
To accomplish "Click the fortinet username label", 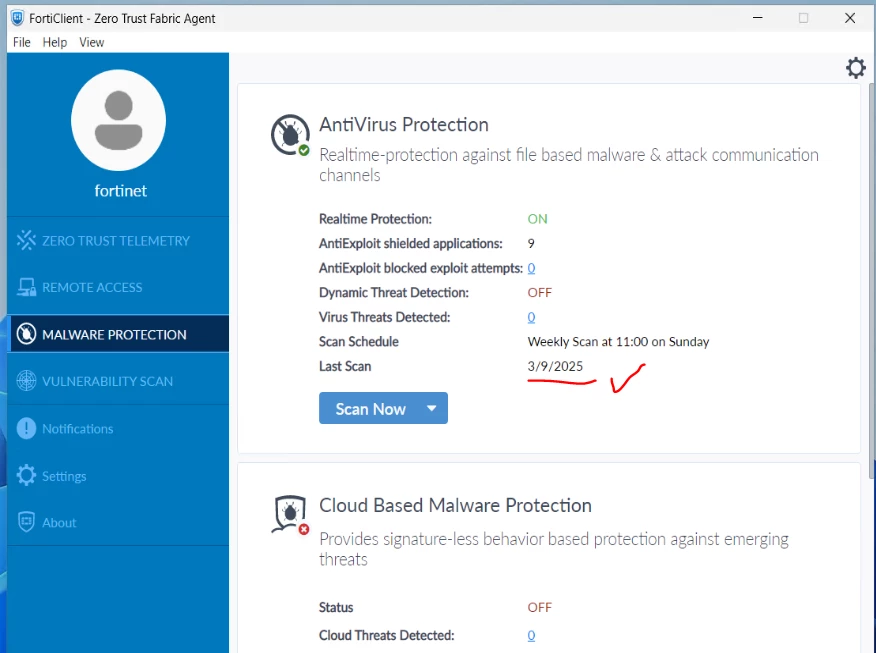I will [121, 191].
